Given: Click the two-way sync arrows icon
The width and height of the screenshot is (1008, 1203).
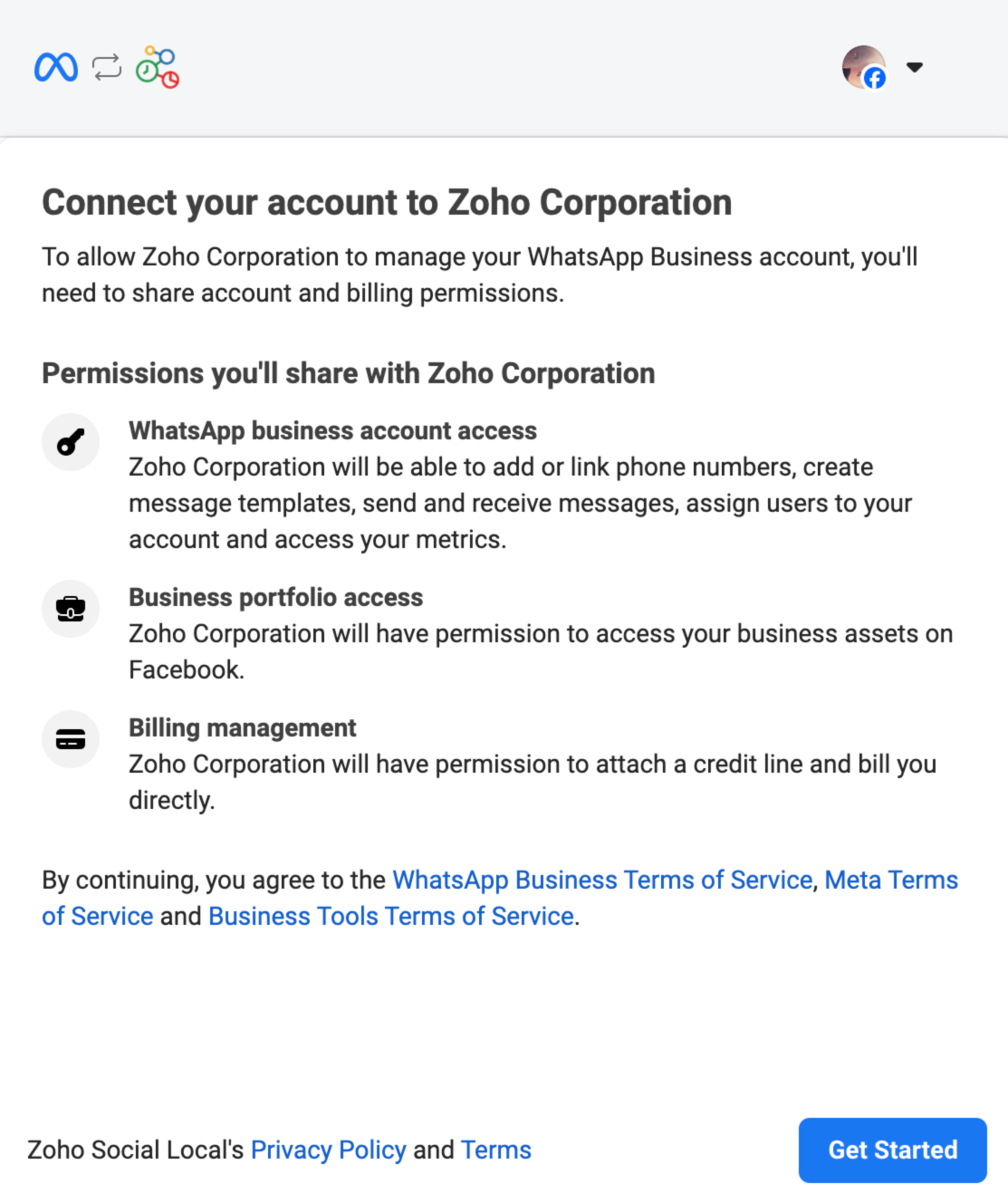Looking at the screenshot, I should pos(107,67).
